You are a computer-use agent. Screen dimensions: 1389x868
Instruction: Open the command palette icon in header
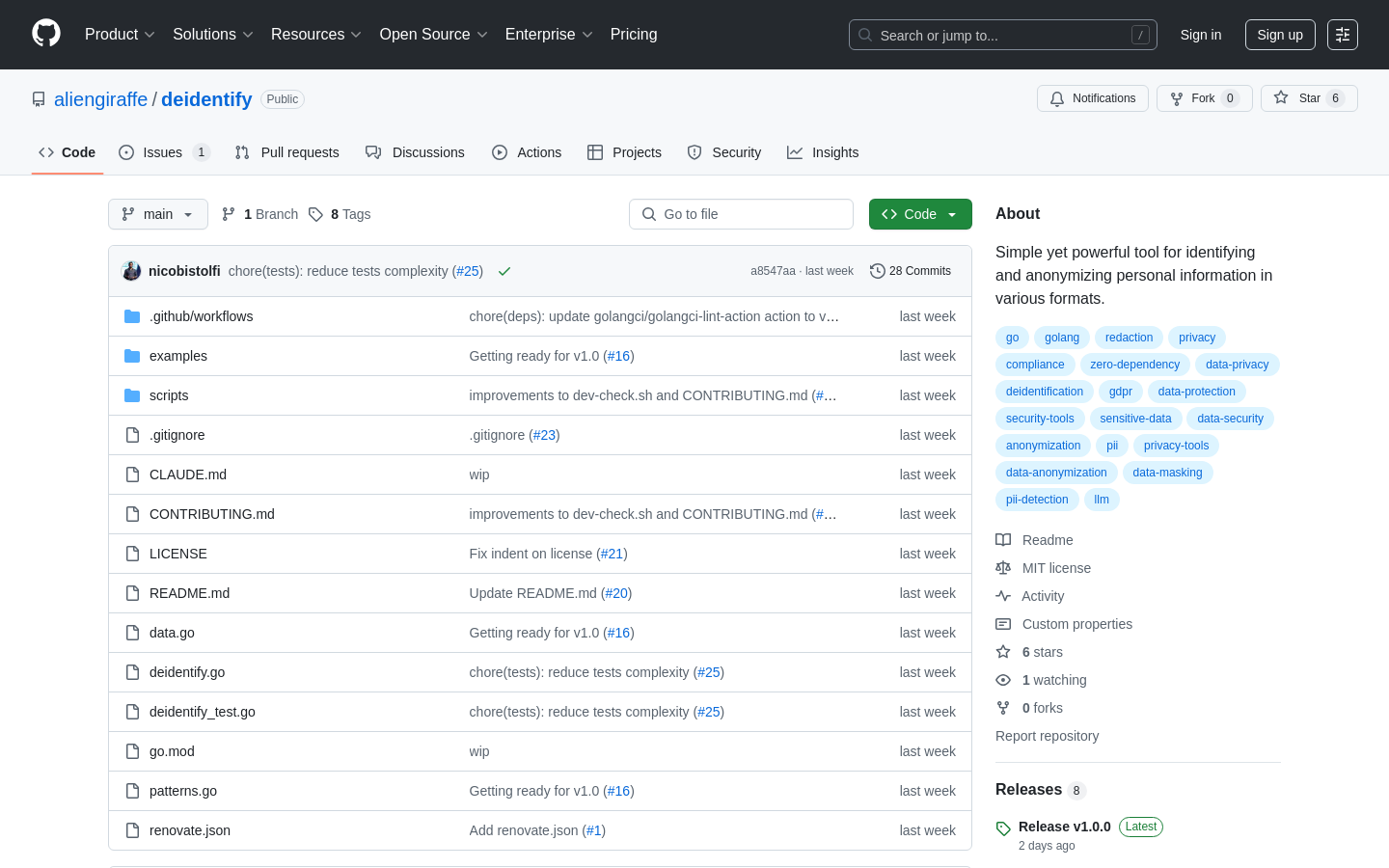1343,35
